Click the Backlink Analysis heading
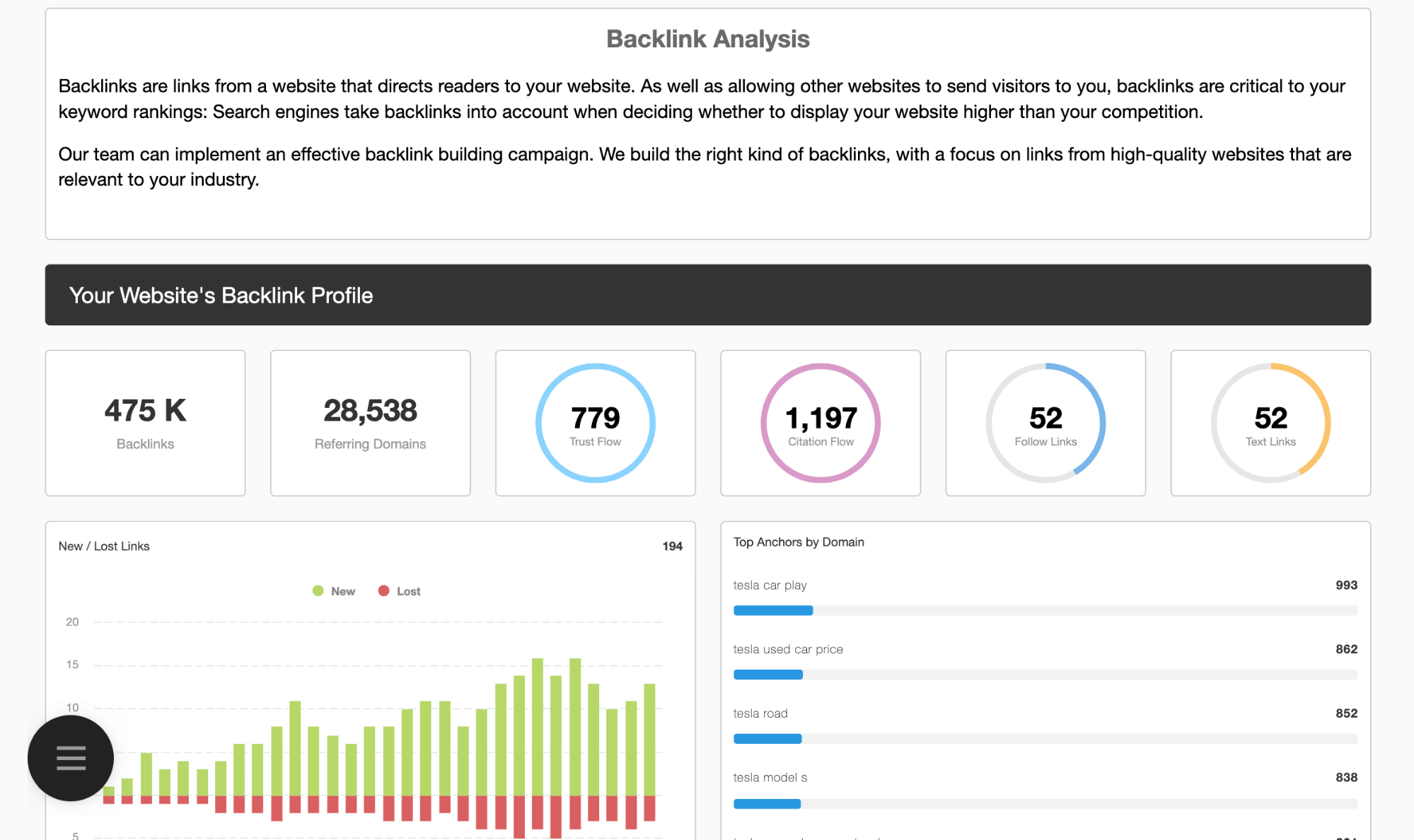 707,39
